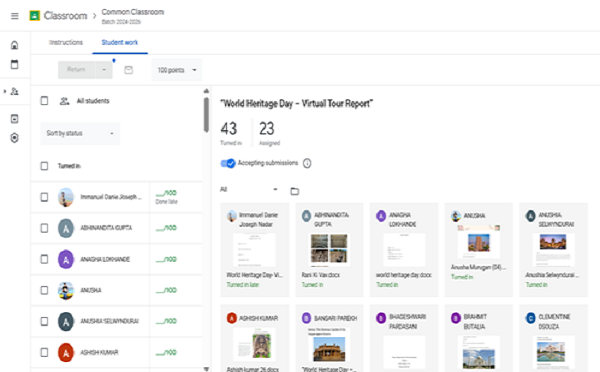This screenshot has height=372, width=600.
Task: Switch to the Instructions tab
Action: 66,42
